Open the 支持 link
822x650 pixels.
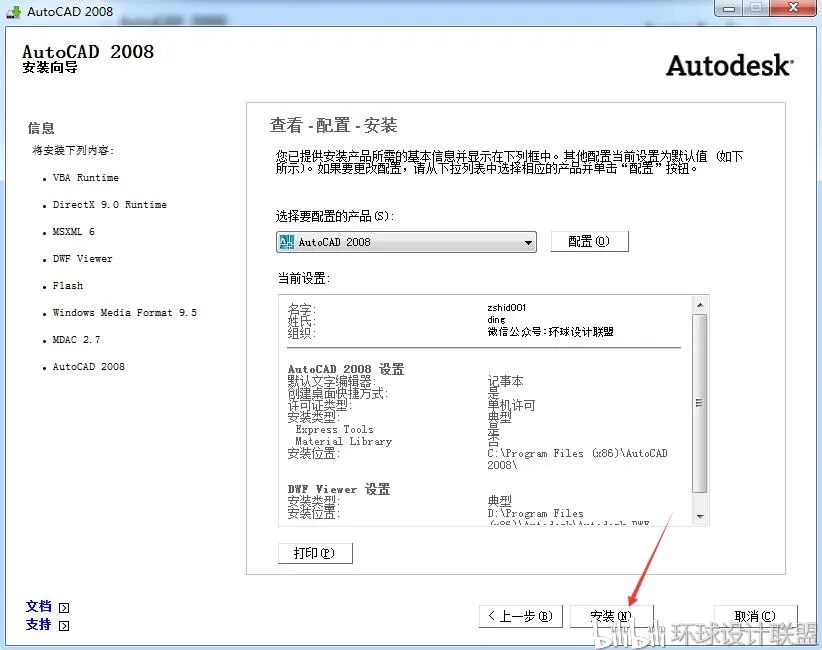(39, 624)
